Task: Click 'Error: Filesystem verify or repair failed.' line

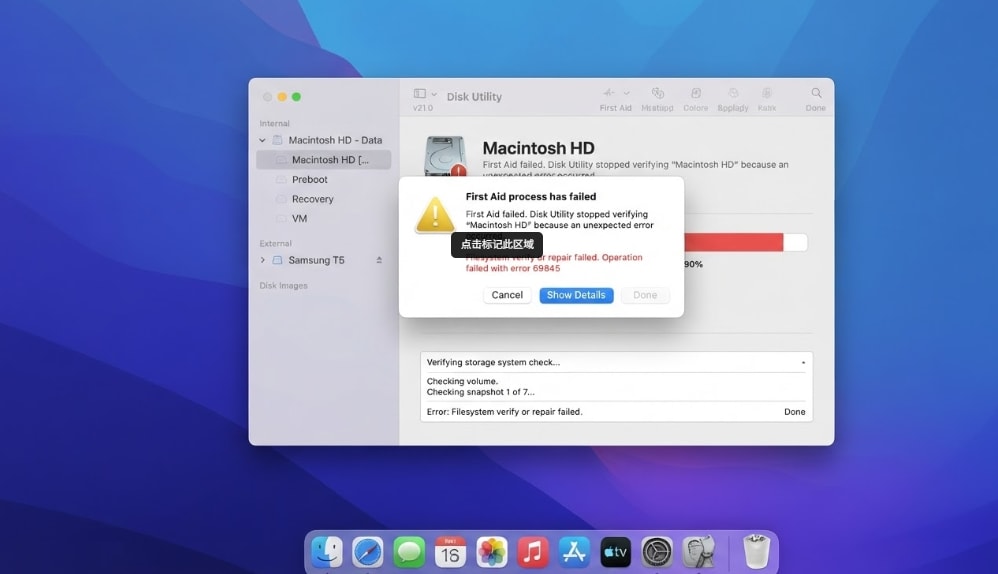Action: point(505,412)
